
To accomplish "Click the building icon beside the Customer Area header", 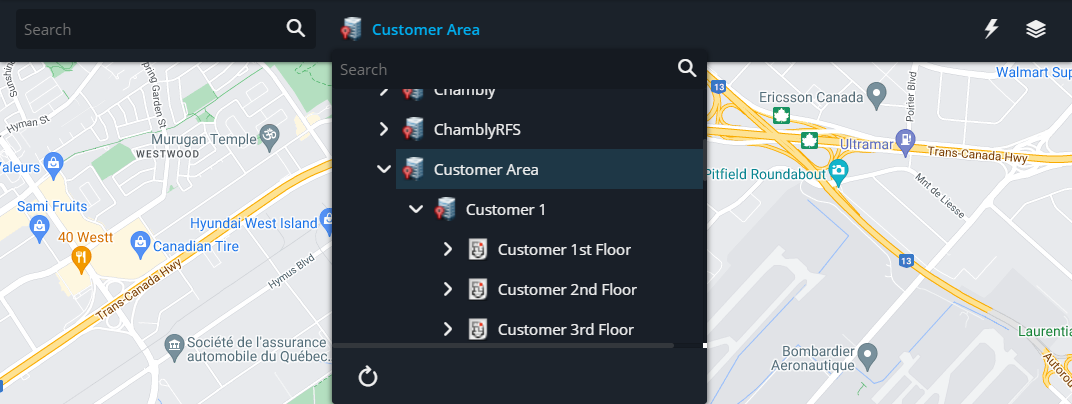I will (351, 29).
